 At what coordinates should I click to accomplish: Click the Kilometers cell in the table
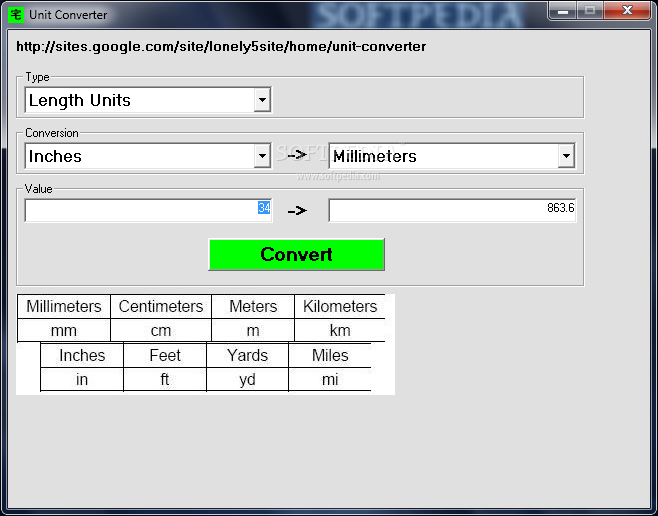[340, 307]
